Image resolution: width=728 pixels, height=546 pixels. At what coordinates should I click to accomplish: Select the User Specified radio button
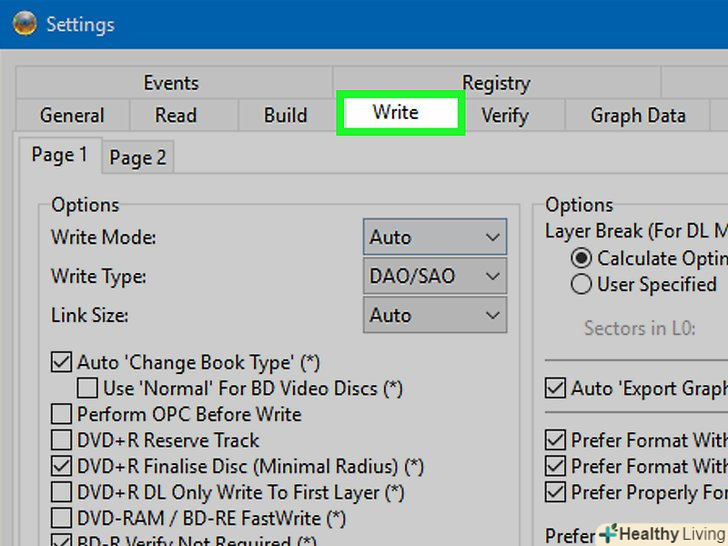tap(581, 284)
